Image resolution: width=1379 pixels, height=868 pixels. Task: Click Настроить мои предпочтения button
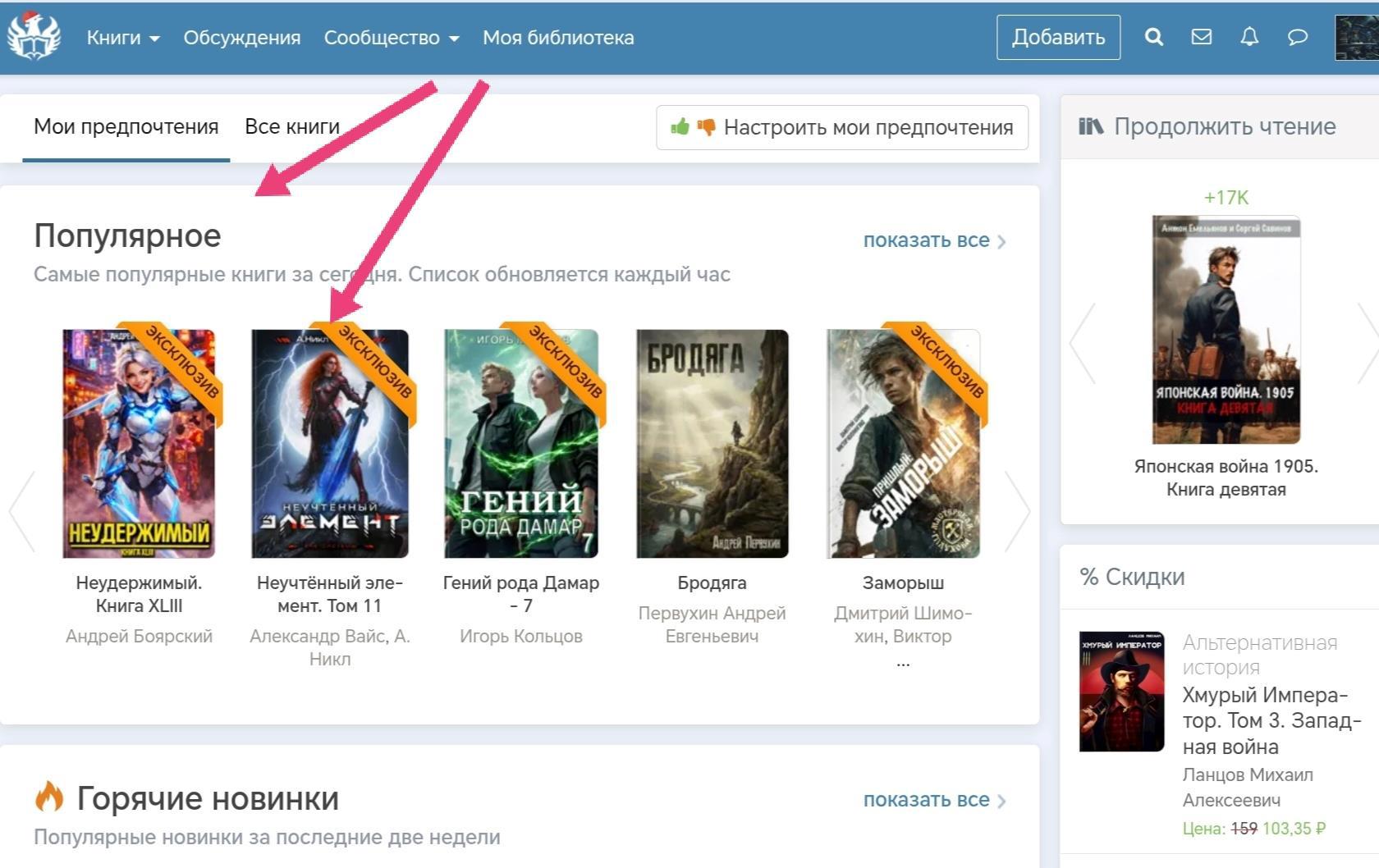pos(842,128)
